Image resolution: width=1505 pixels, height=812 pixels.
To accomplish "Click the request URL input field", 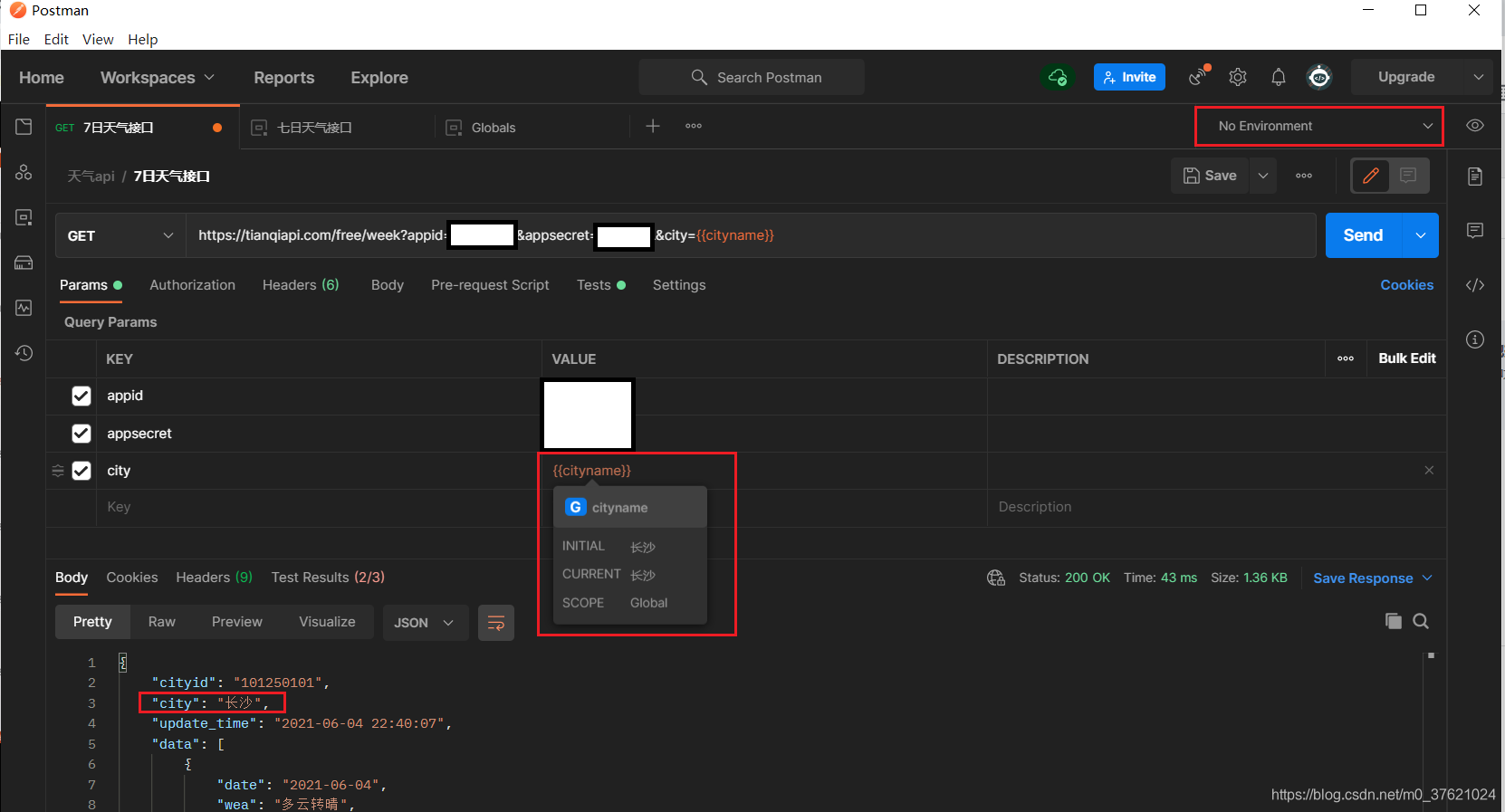I will (750, 235).
